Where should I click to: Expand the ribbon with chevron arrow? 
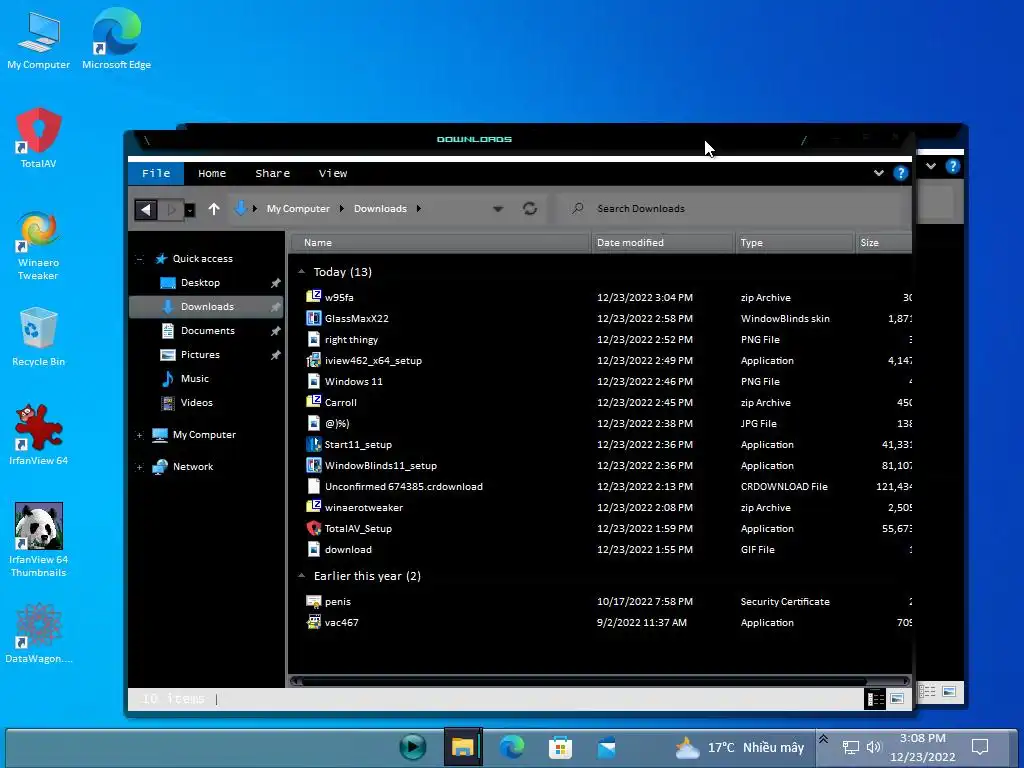[x=878, y=173]
